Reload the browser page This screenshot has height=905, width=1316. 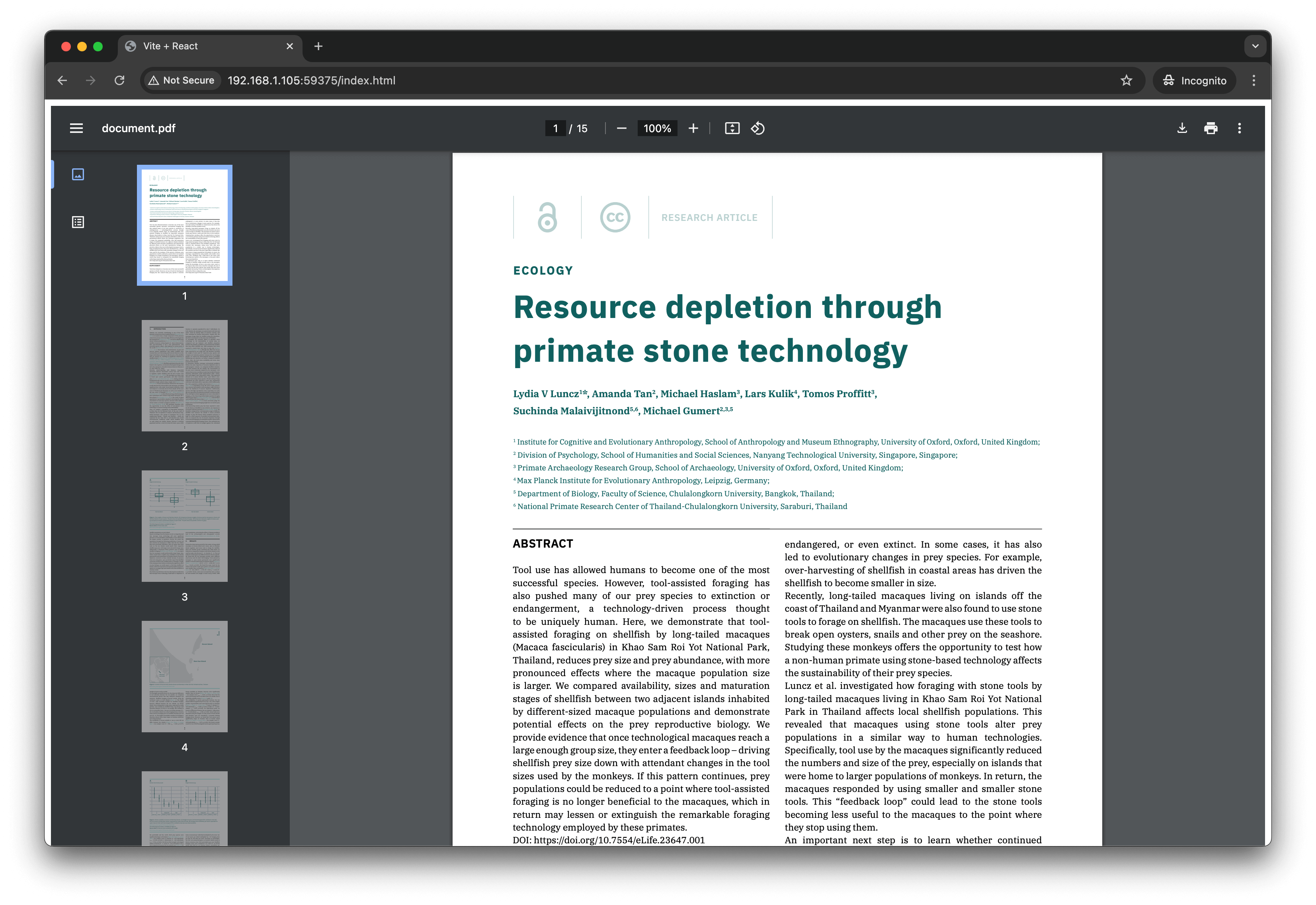tap(119, 80)
